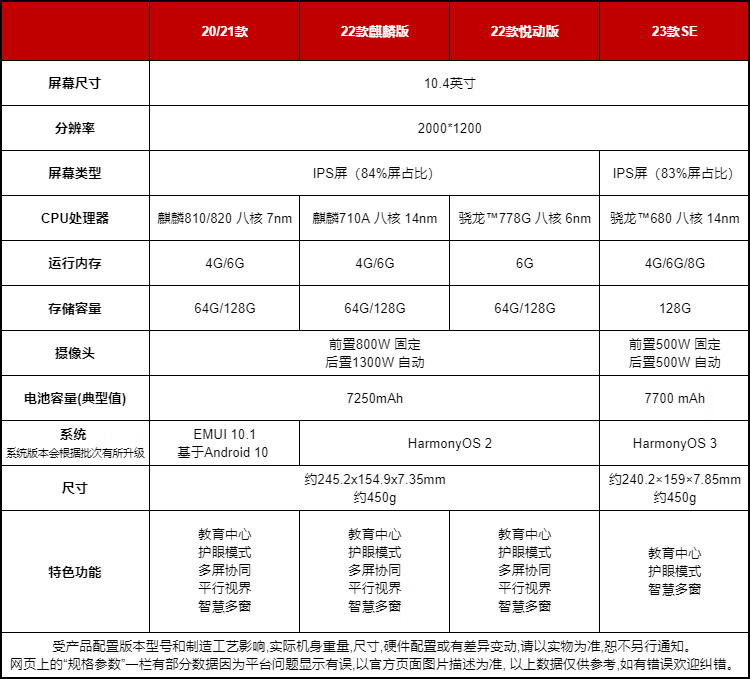Viewport: 750px width, 679px height.
Task: Click the IPS屏（83%屏占比）cell
Action: pyautogui.click(x=674, y=173)
